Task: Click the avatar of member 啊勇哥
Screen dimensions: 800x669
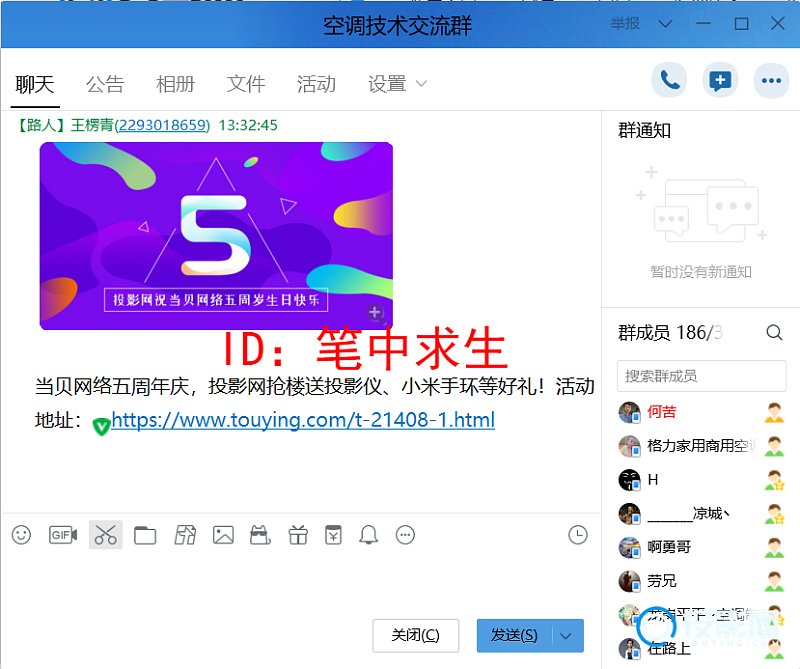Action: pos(630,548)
